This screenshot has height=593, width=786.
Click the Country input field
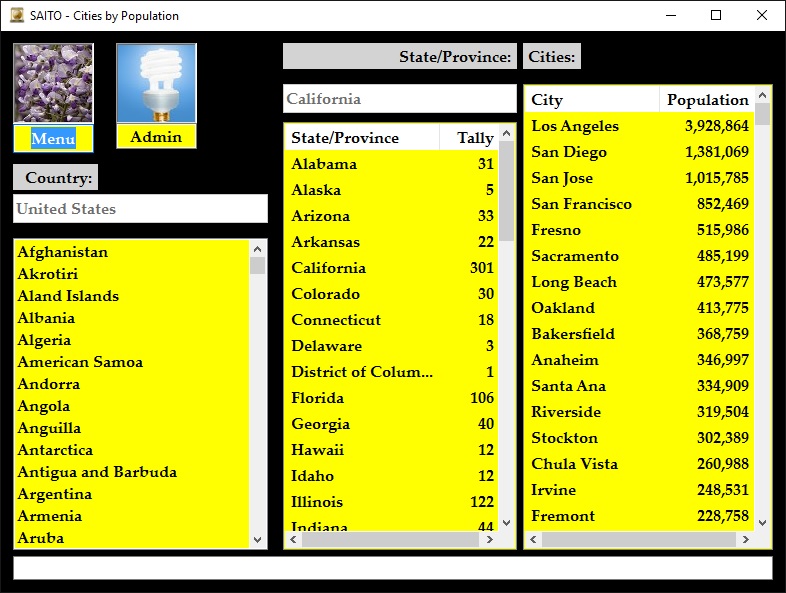coord(140,209)
